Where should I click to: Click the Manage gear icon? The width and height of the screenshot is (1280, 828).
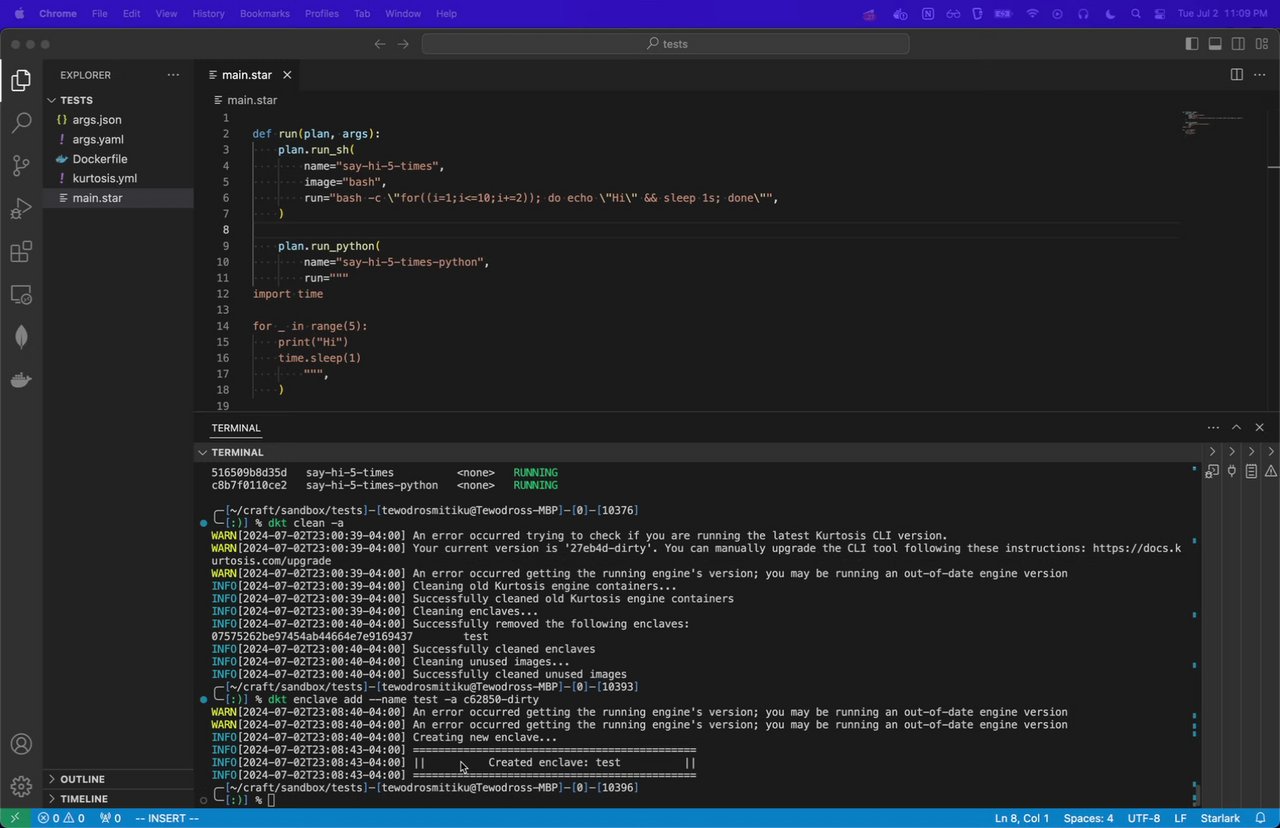[x=21, y=787]
